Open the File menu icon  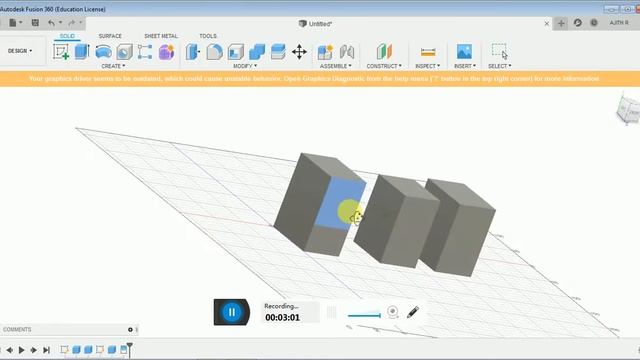[x=13, y=23]
